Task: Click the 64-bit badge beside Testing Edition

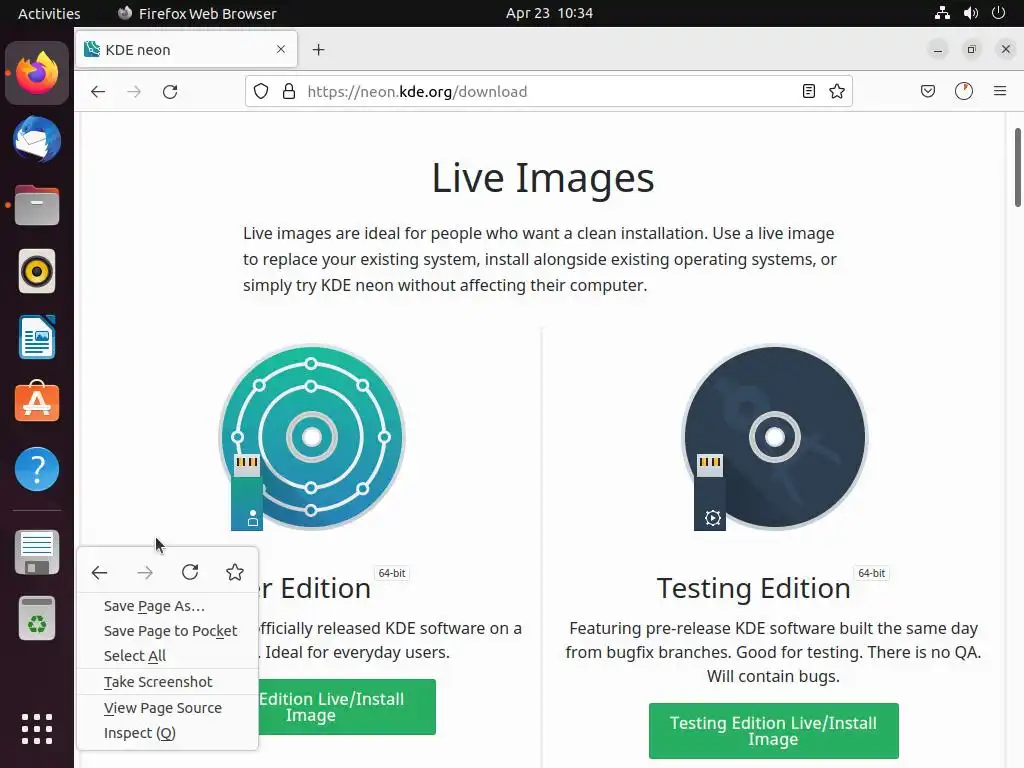Action: (x=871, y=573)
